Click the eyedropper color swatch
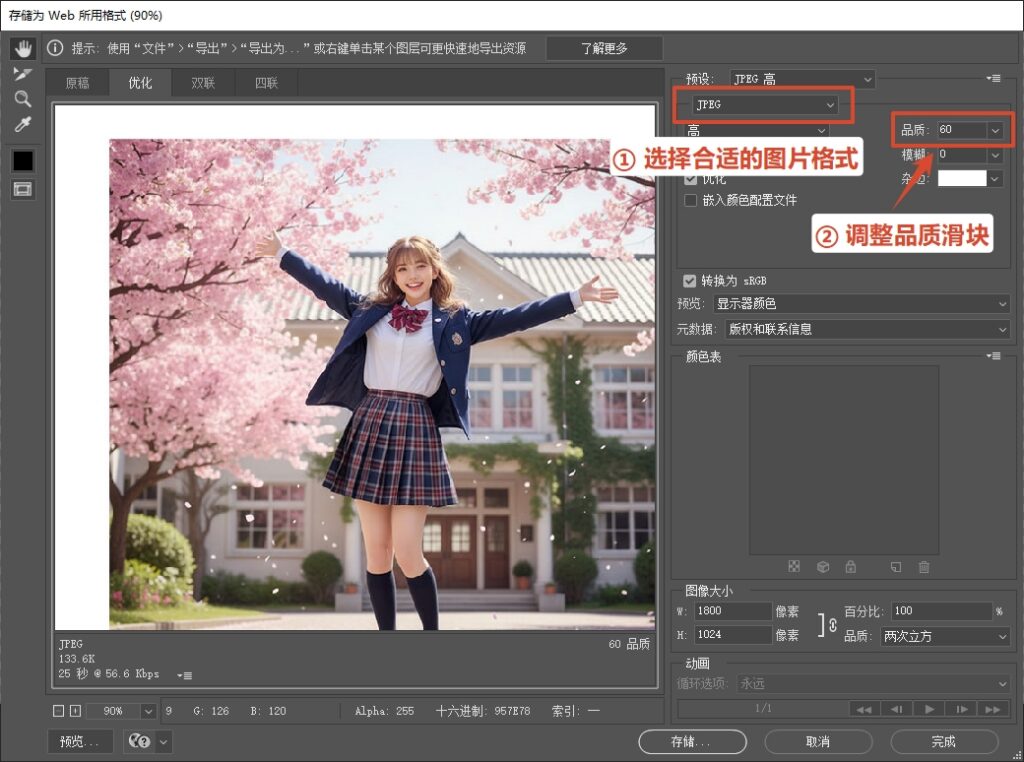 coord(22,160)
